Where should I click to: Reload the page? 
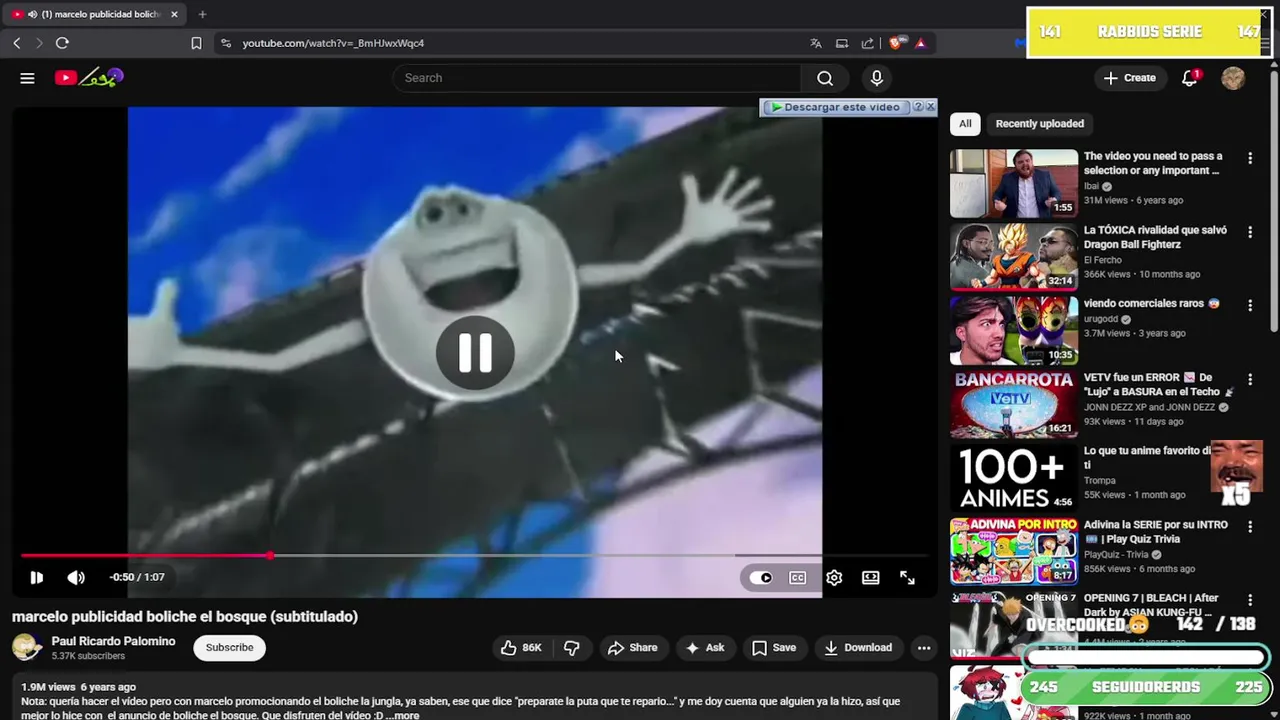tap(62, 43)
